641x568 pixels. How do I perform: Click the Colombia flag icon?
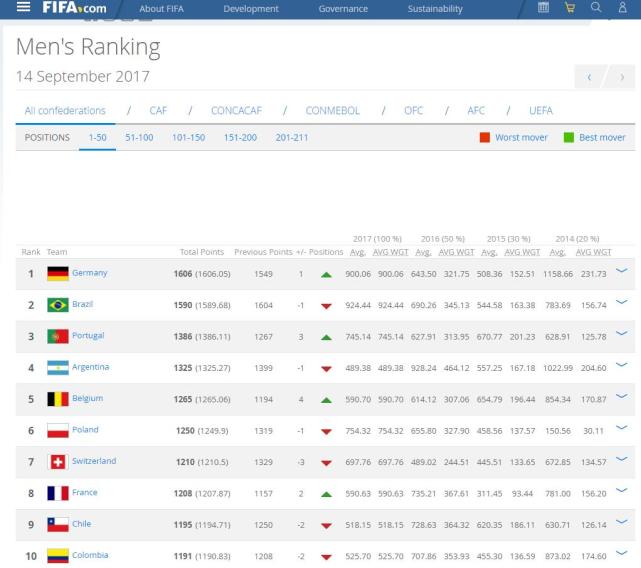(58, 556)
